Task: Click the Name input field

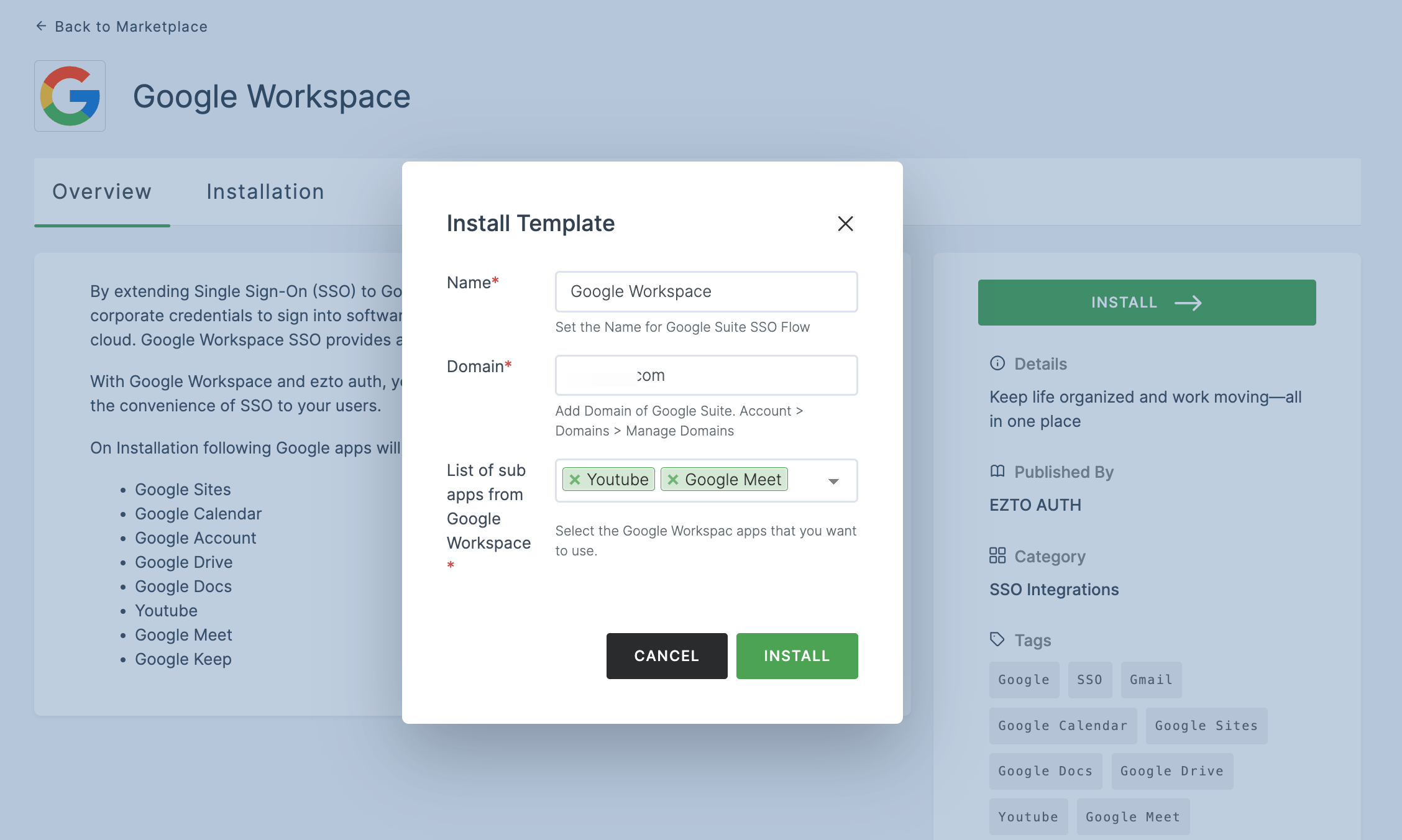Action: pos(706,291)
